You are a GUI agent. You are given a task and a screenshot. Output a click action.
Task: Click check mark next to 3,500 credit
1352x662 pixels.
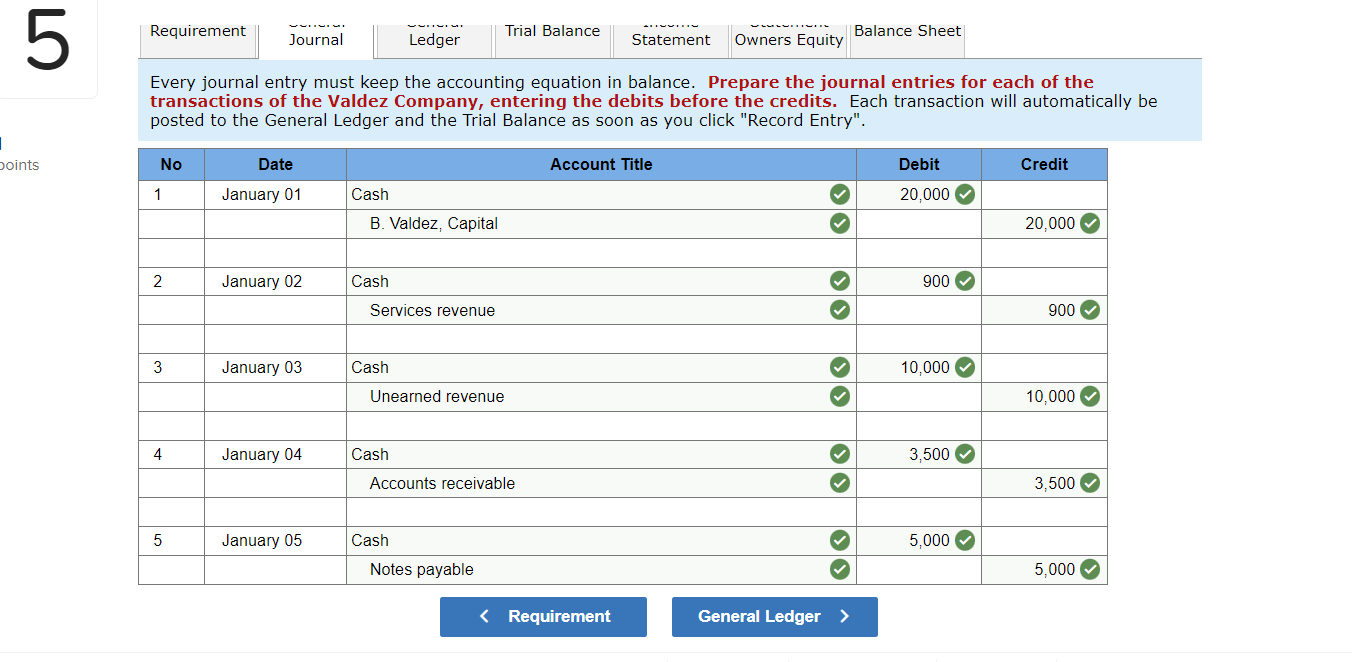point(1090,483)
